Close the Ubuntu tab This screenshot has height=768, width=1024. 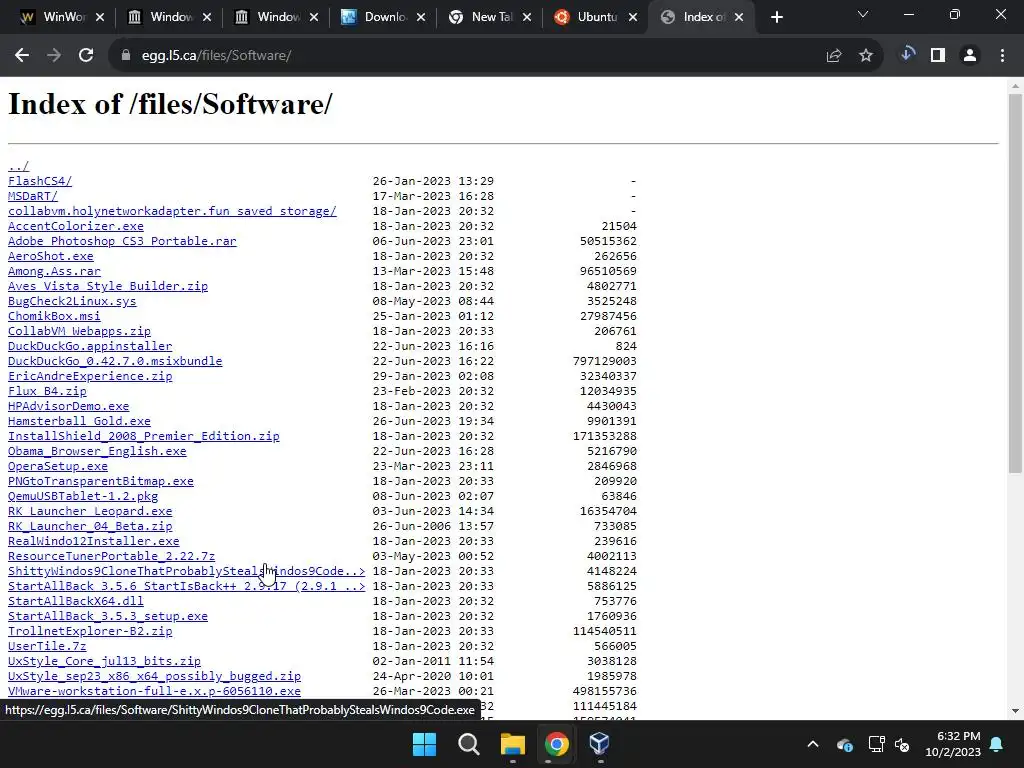point(633,18)
